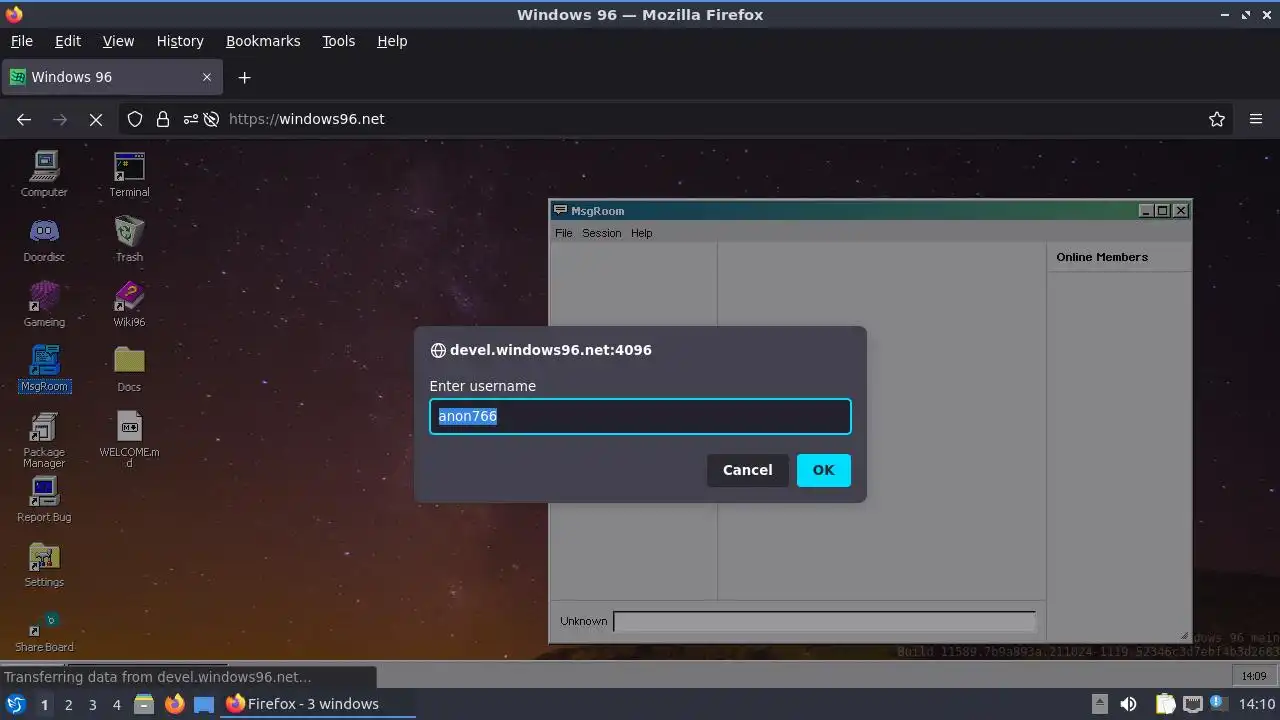
Task: Click the volume speaker tray icon
Action: click(1128, 704)
